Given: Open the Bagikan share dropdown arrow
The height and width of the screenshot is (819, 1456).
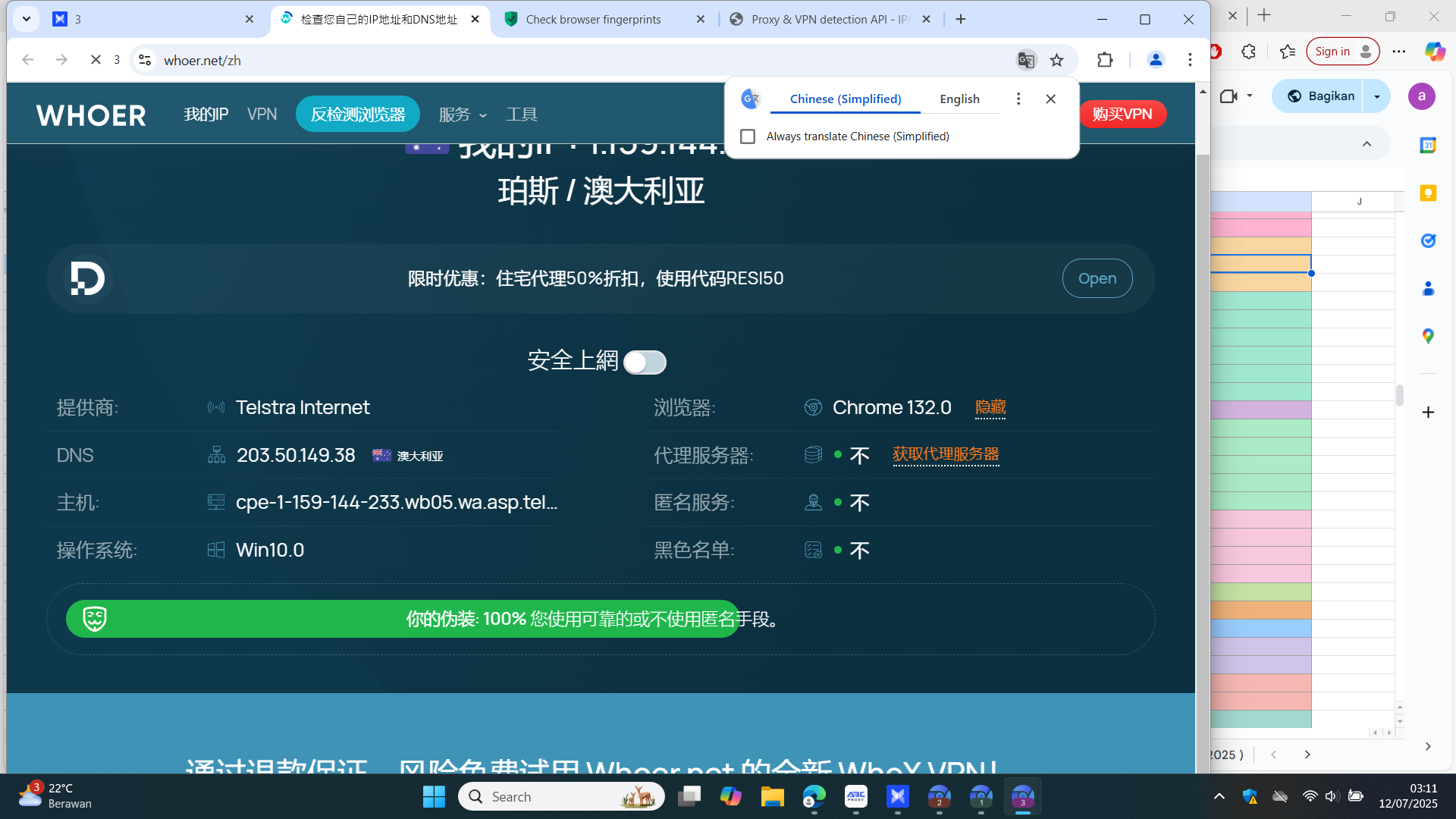Looking at the screenshot, I should 1377,96.
